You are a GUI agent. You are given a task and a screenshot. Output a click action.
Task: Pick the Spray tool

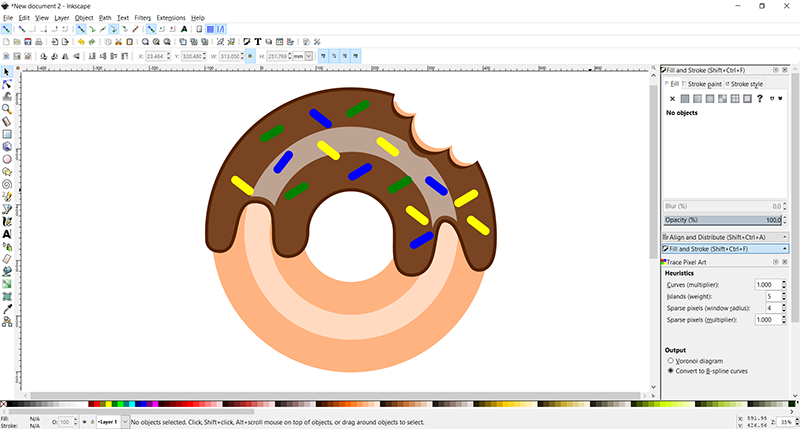pos(7,246)
